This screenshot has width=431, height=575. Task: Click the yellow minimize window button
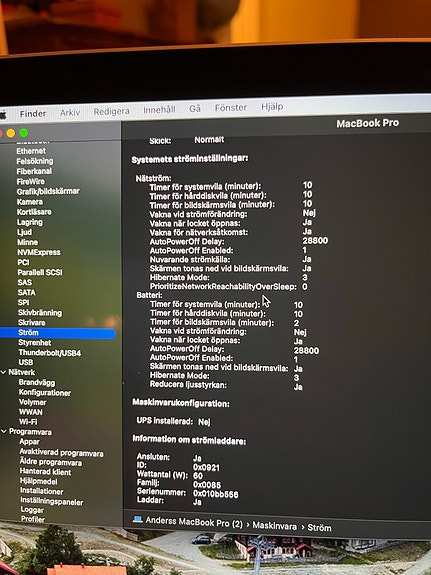point(11,133)
